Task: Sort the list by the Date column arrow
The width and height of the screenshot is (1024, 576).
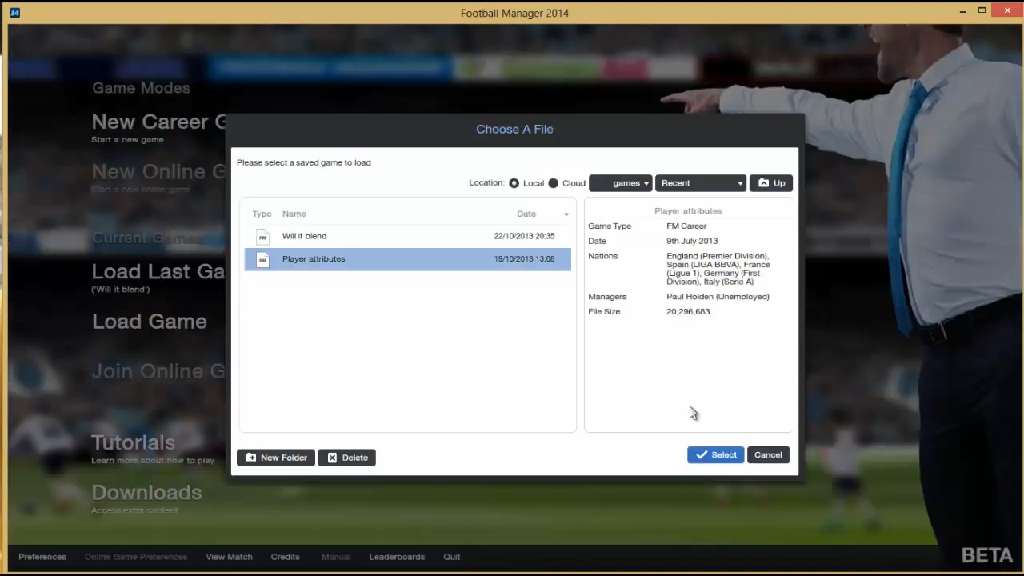Action: (x=566, y=214)
